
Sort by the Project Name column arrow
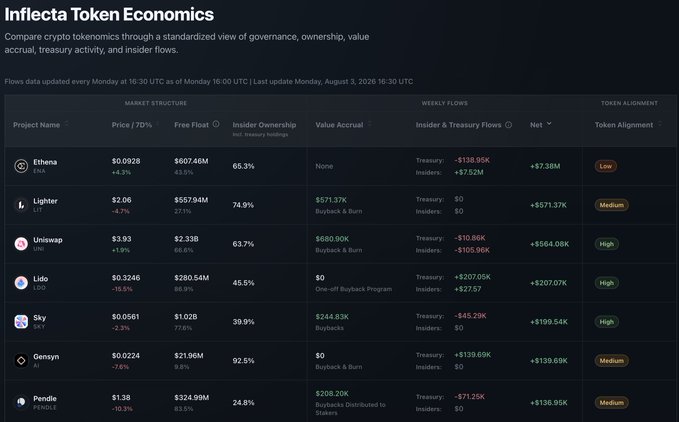(66, 125)
